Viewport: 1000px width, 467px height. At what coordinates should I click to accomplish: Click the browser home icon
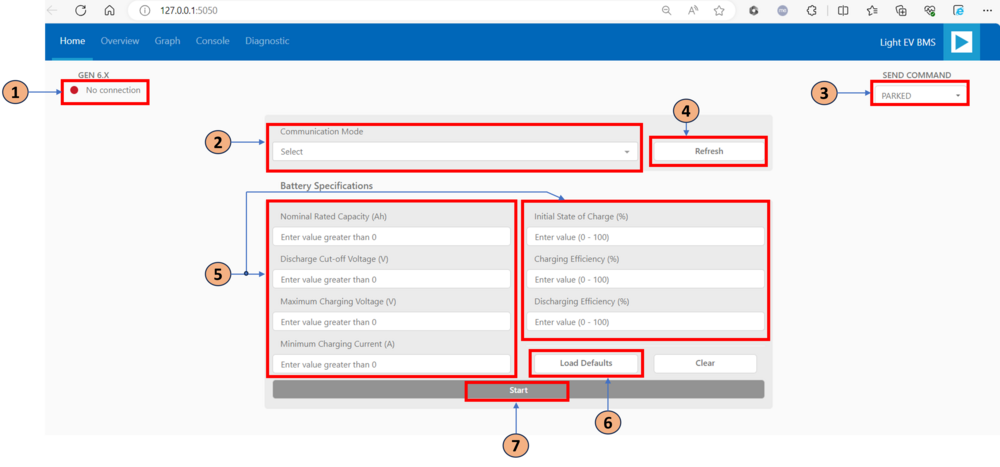pyautogui.click(x=109, y=10)
